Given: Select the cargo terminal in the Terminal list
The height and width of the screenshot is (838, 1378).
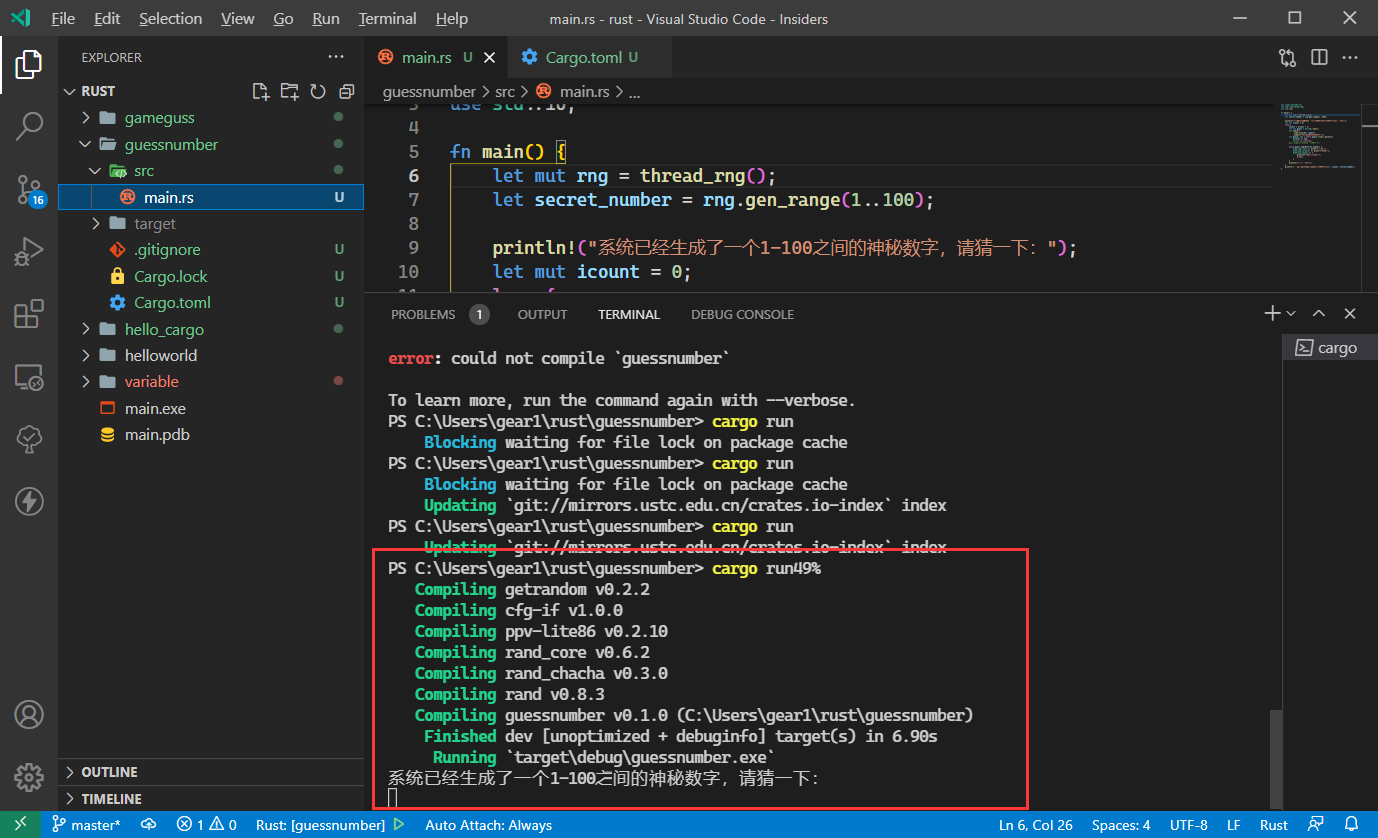Looking at the screenshot, I should pos(1329,347).
